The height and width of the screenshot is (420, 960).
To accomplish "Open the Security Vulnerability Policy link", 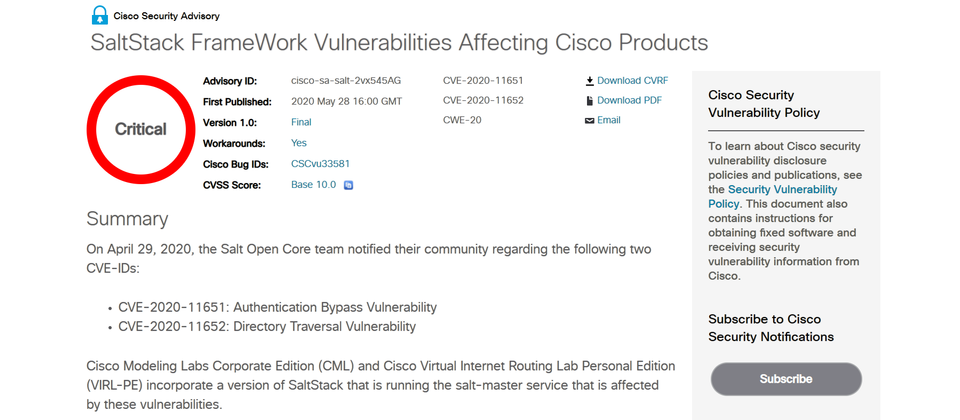I will tap(773, 197).
